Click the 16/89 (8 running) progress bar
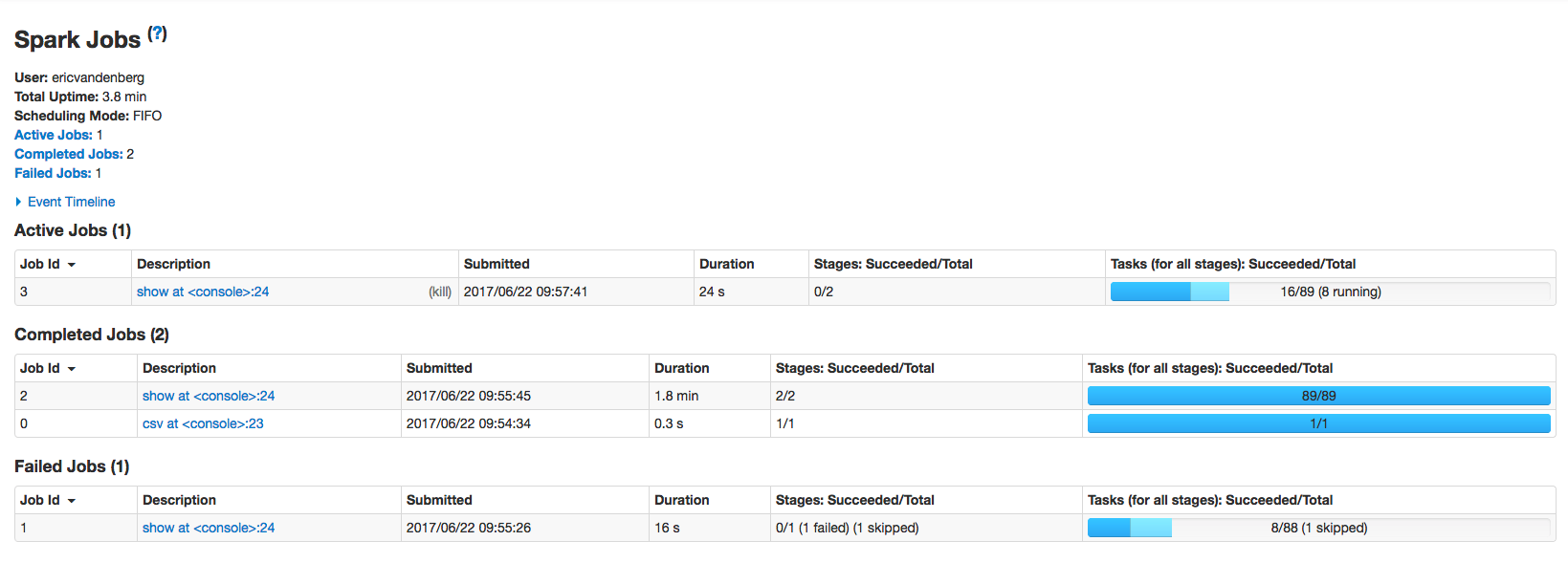This screenshot has height=563, width=1568. [1331, 292]
